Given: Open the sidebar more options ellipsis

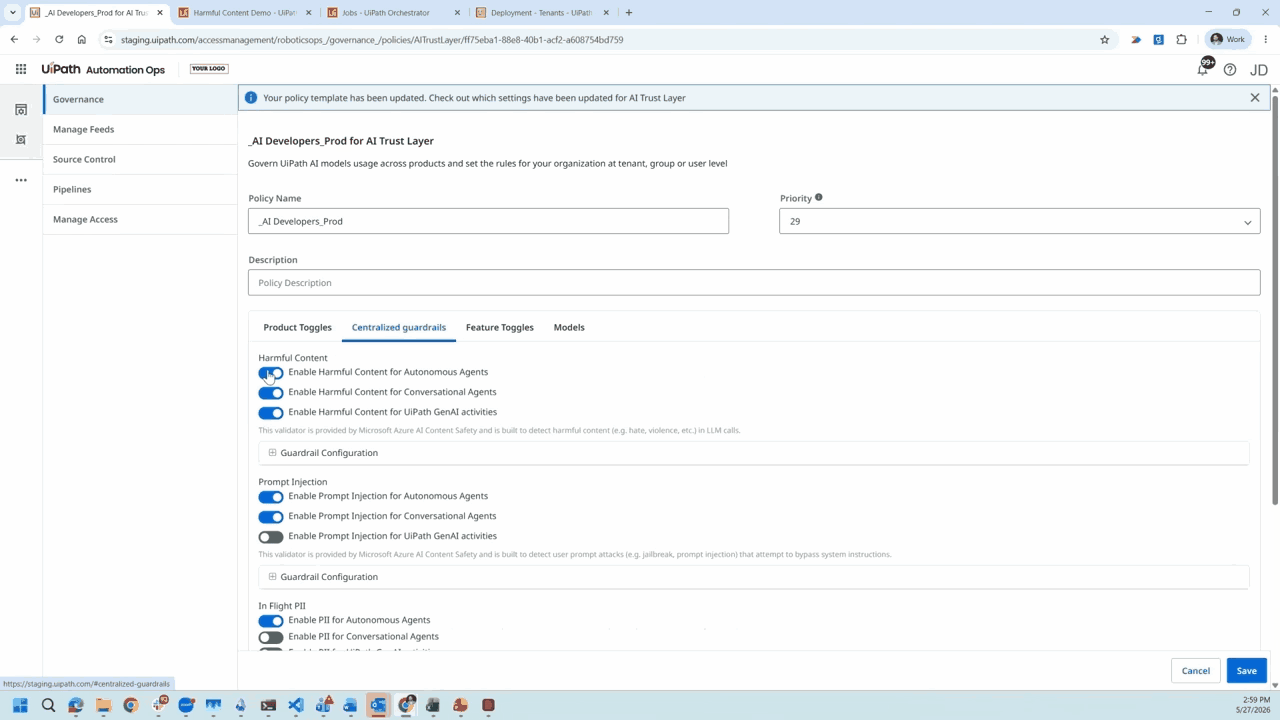Looking at the screenshot, I should [x=21, y=180].
